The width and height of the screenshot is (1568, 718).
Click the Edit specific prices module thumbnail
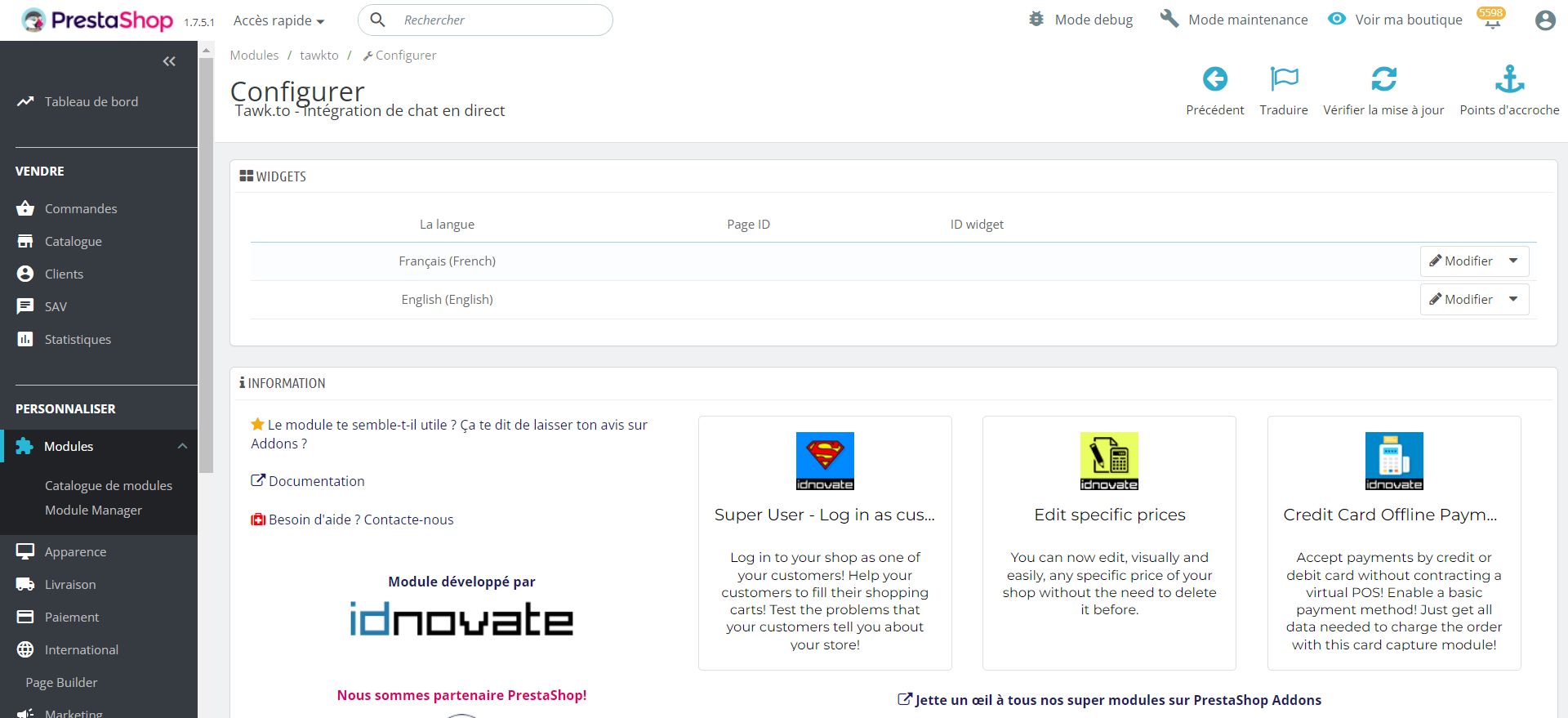pos(1109,461)
